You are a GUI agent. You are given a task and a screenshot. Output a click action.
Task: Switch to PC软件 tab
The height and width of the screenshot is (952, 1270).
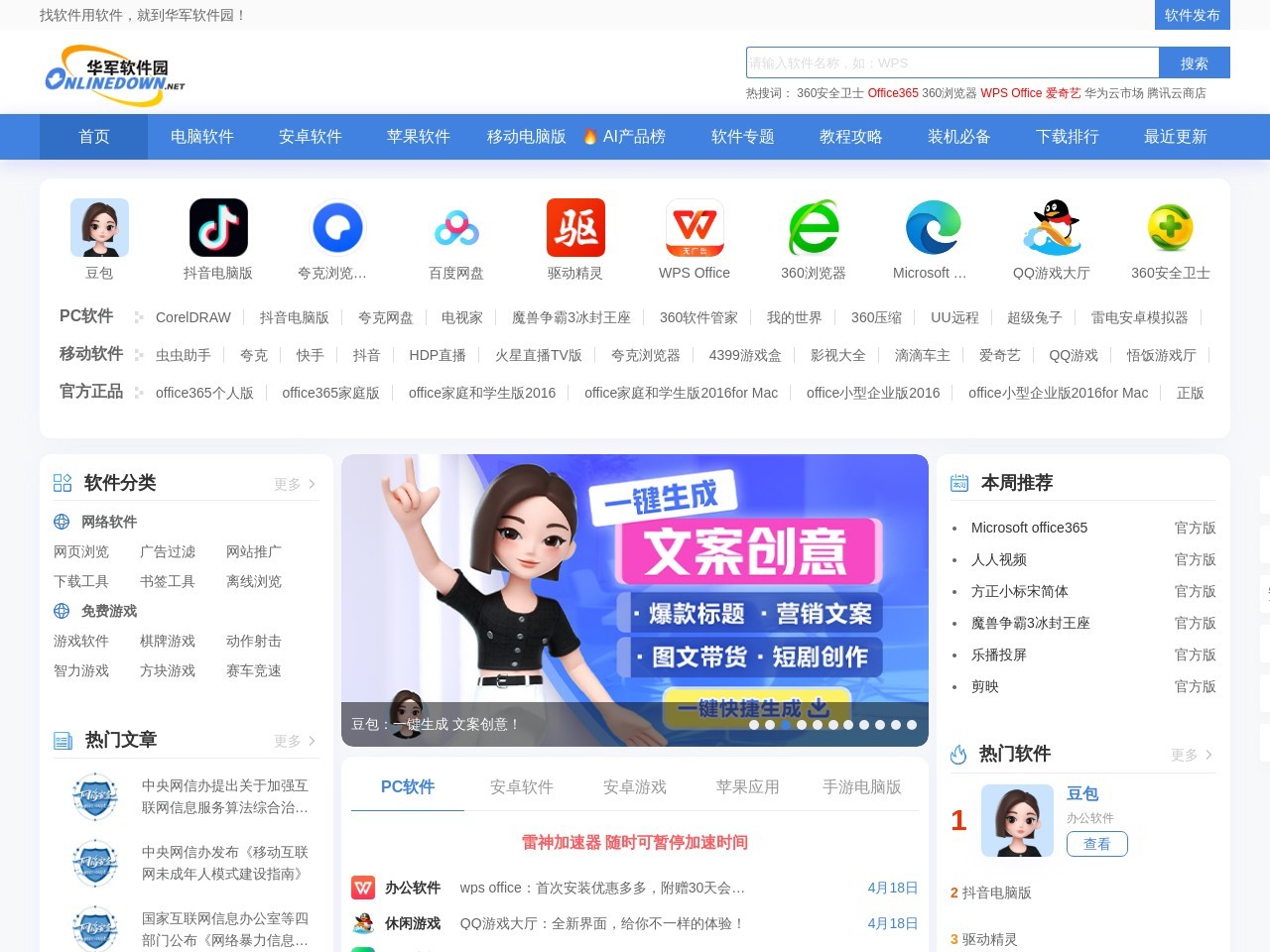coord(408,786)
